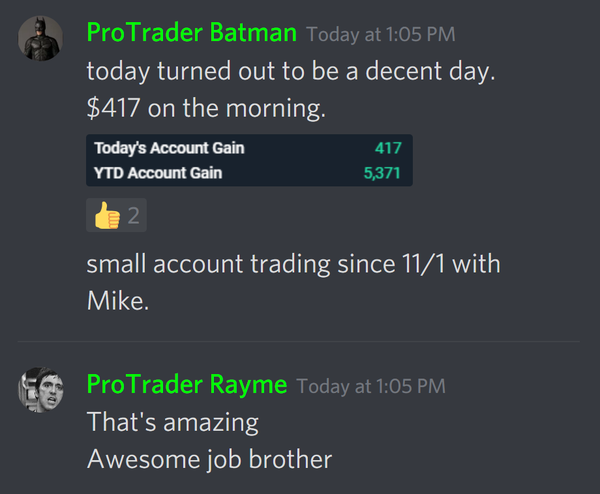Click ProTrader Rayme's avatar picture
Image resolution: width=600 pixels, height=494 pixels.
tap(42, 391)
